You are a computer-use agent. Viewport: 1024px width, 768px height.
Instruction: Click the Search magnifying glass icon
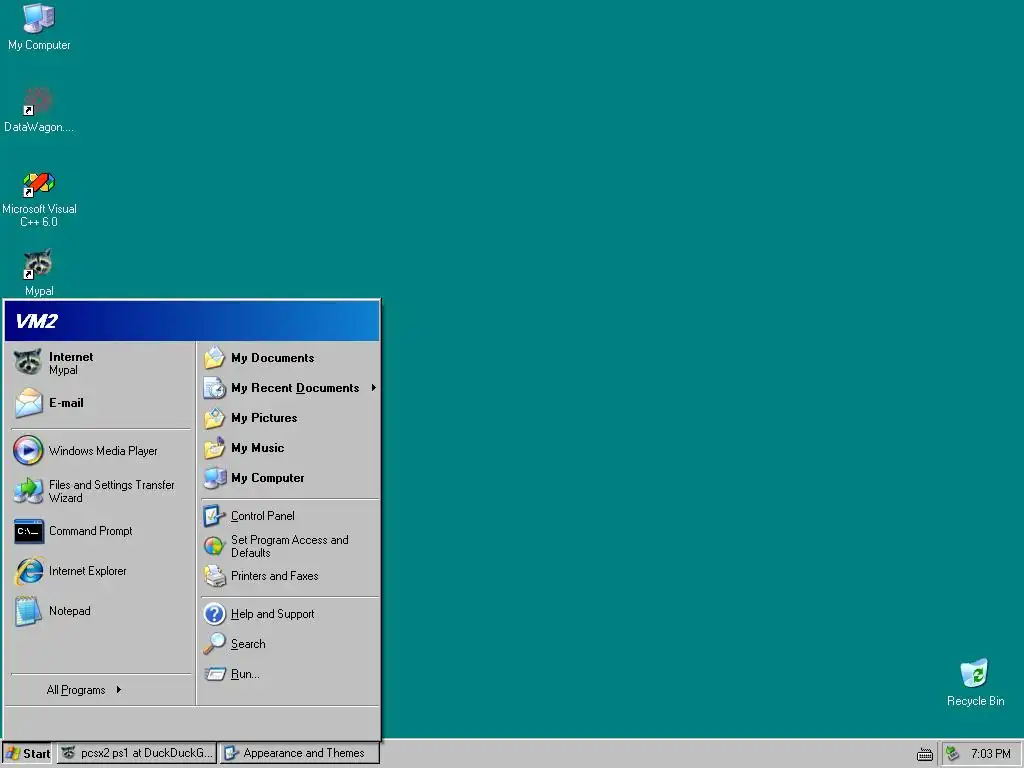(x=214, y=644)
